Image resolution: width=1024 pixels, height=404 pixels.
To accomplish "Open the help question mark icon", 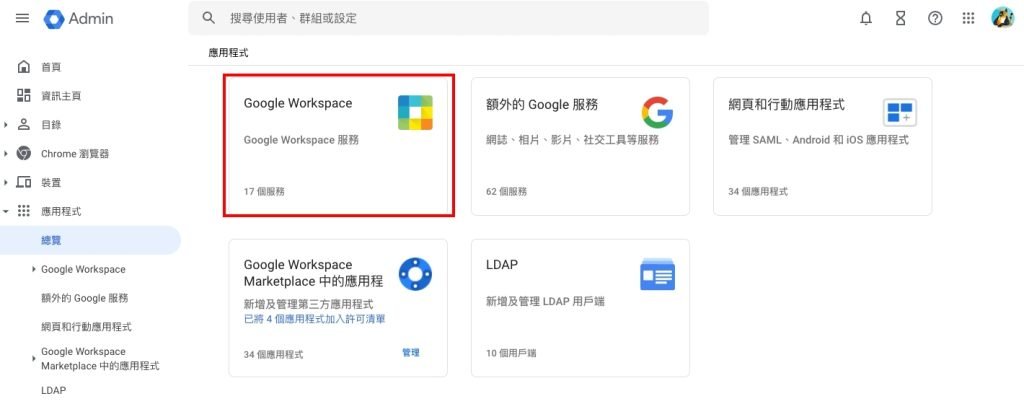I will click(935, 18).
